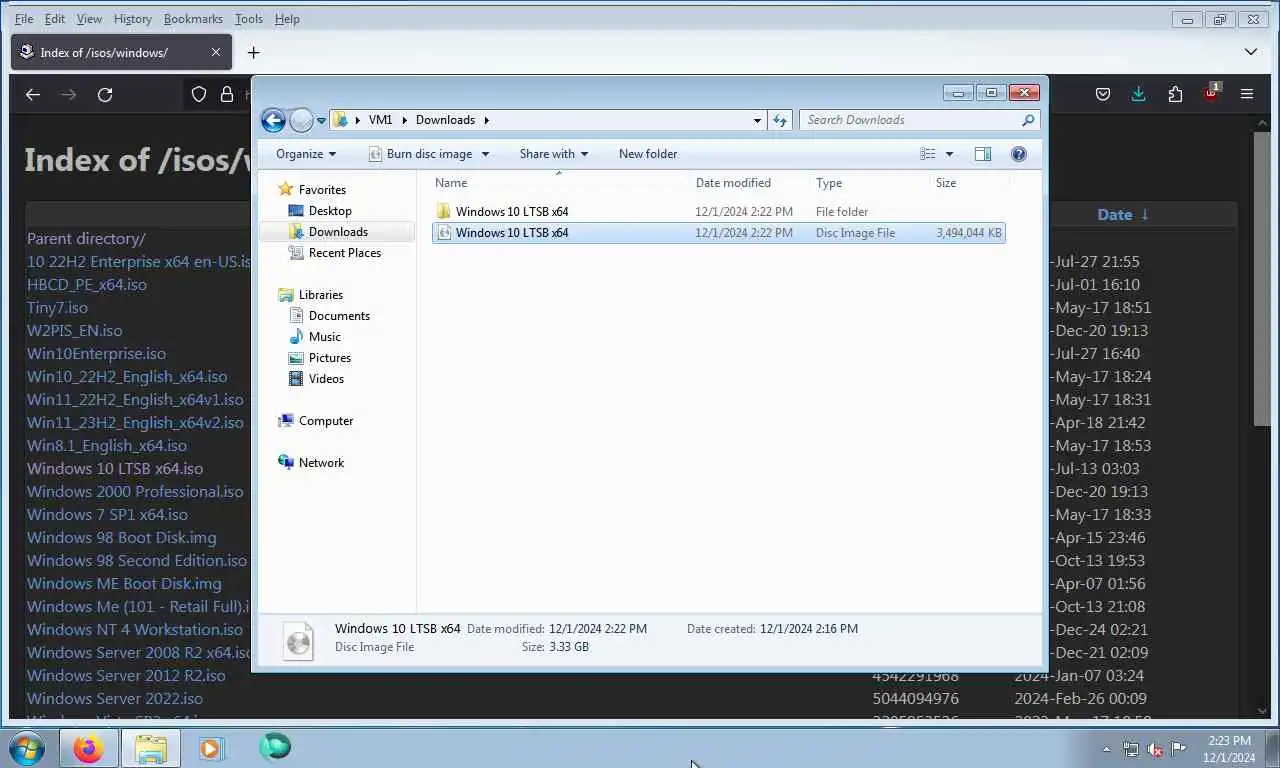The image size is (1280, 768).
Task: Click disc image thumbnail in details pane
Action: [298, 640]
